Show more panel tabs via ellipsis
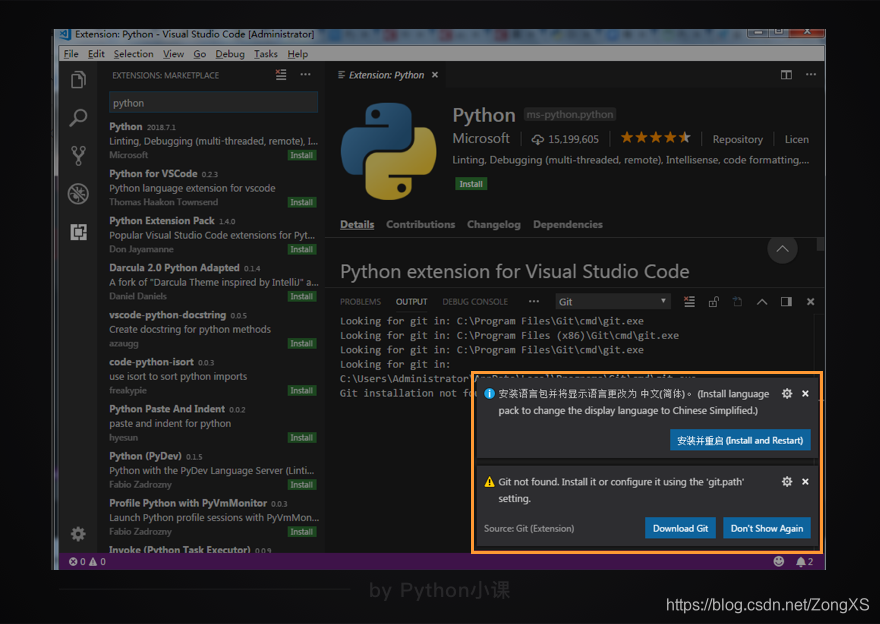This screenshot has height=624, width=880. (x=534, y=301)
